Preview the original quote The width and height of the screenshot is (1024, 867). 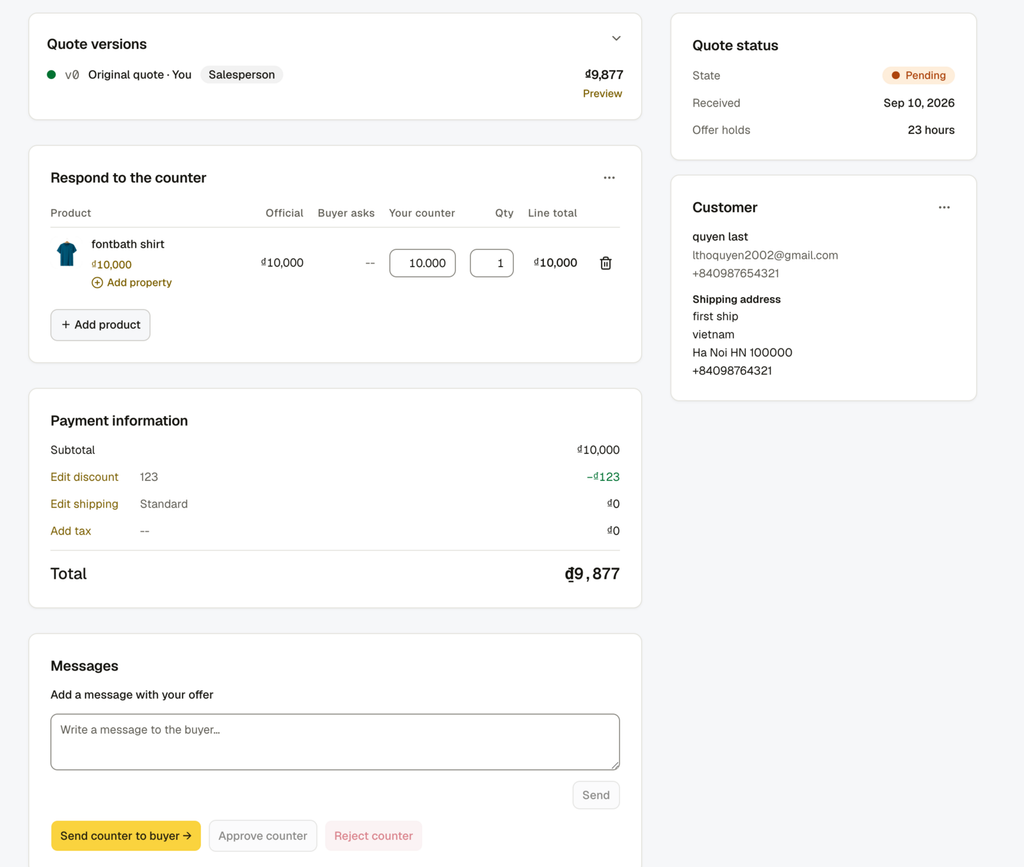[x=602, y=93]
